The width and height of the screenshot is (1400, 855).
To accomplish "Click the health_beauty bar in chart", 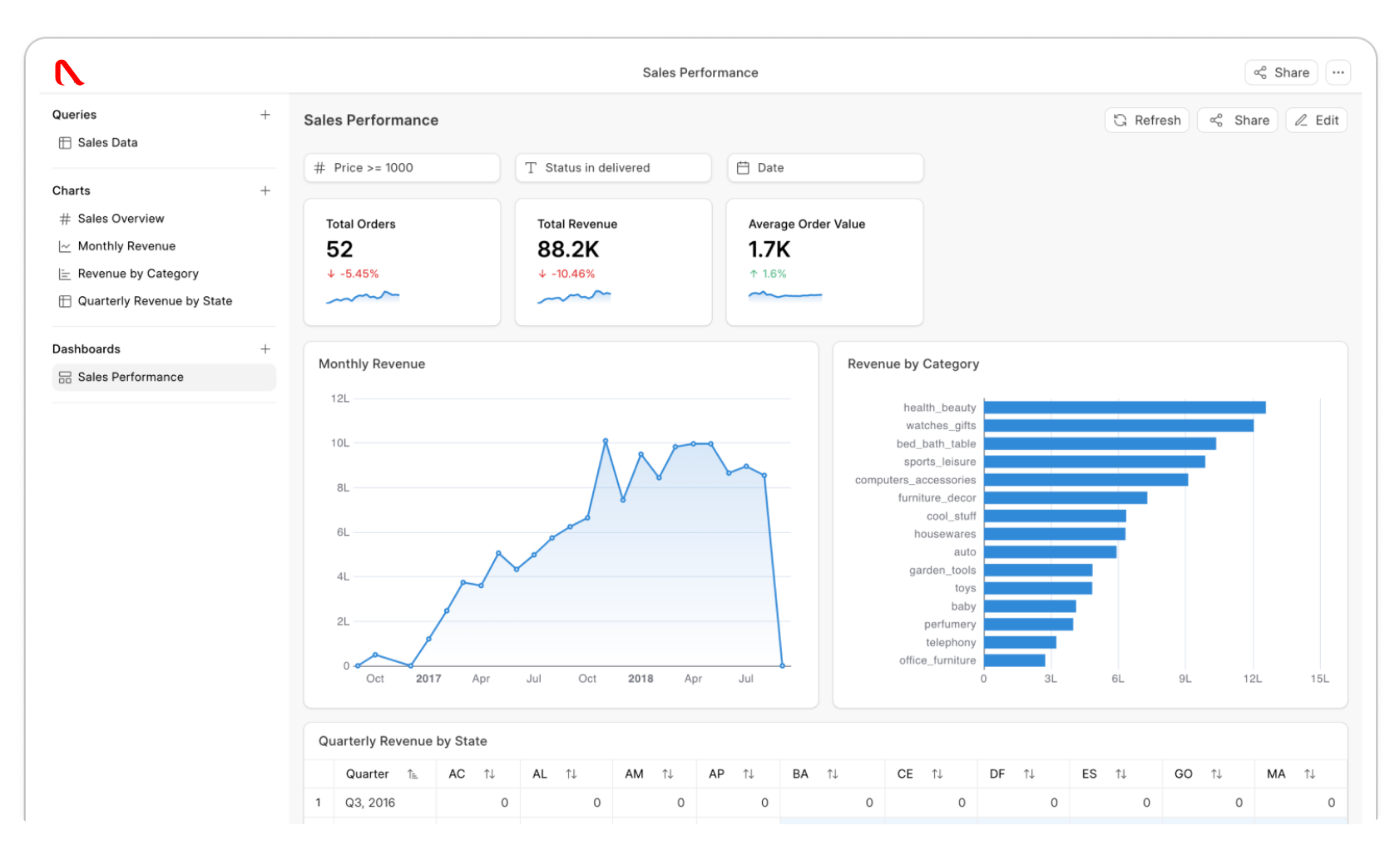I will [1123, 408].
